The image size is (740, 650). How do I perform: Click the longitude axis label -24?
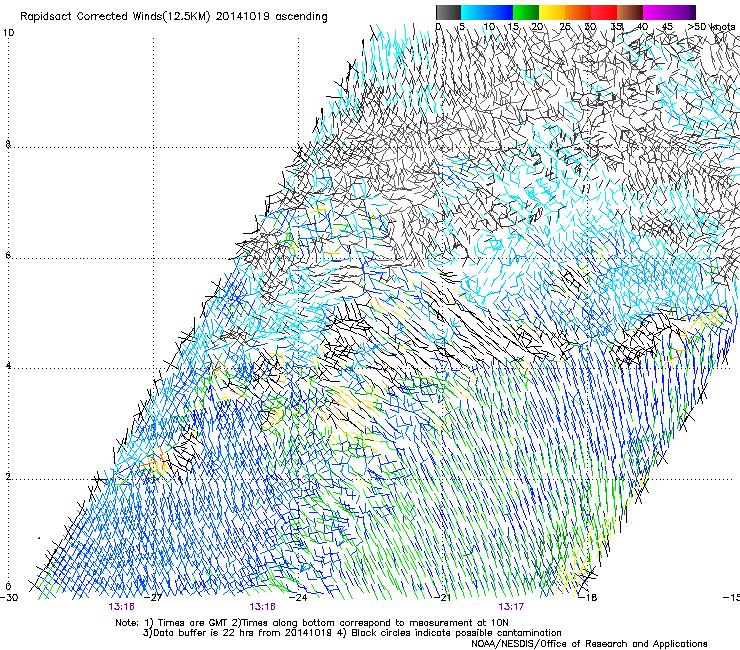coord(298,597)
